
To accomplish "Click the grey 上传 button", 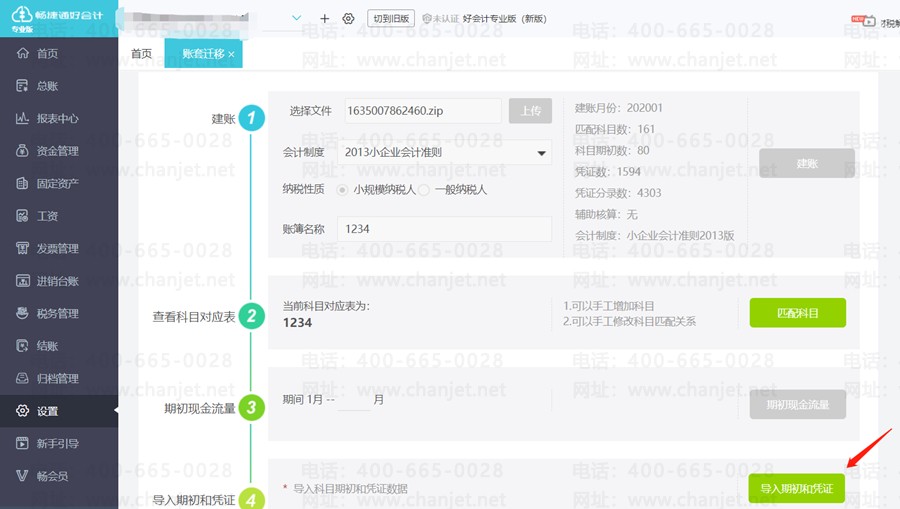I will tap(530, 111).
